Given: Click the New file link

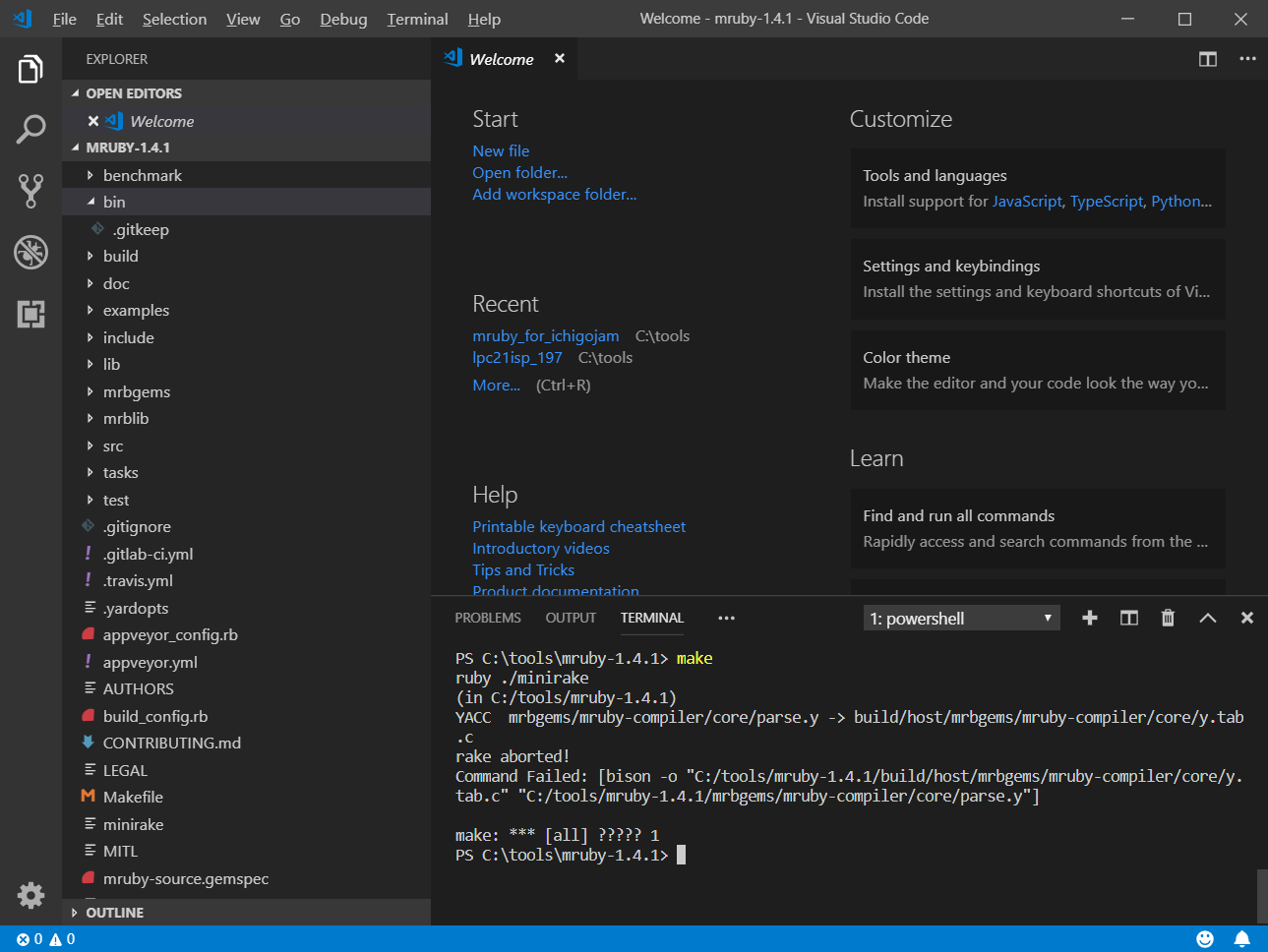Looking at the screenshot, I should coord(501,150).
